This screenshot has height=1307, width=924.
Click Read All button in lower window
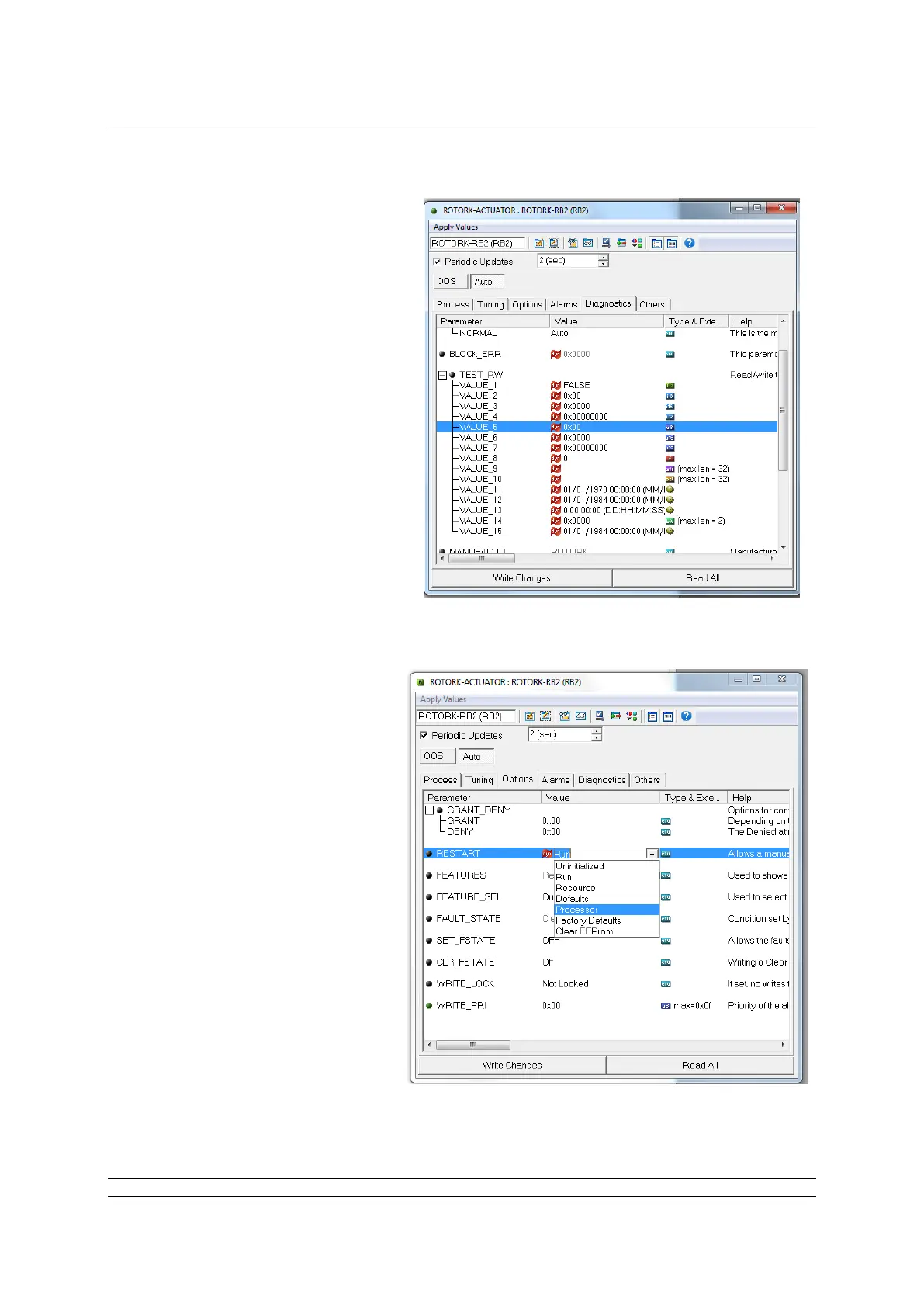click(701, 1066)
